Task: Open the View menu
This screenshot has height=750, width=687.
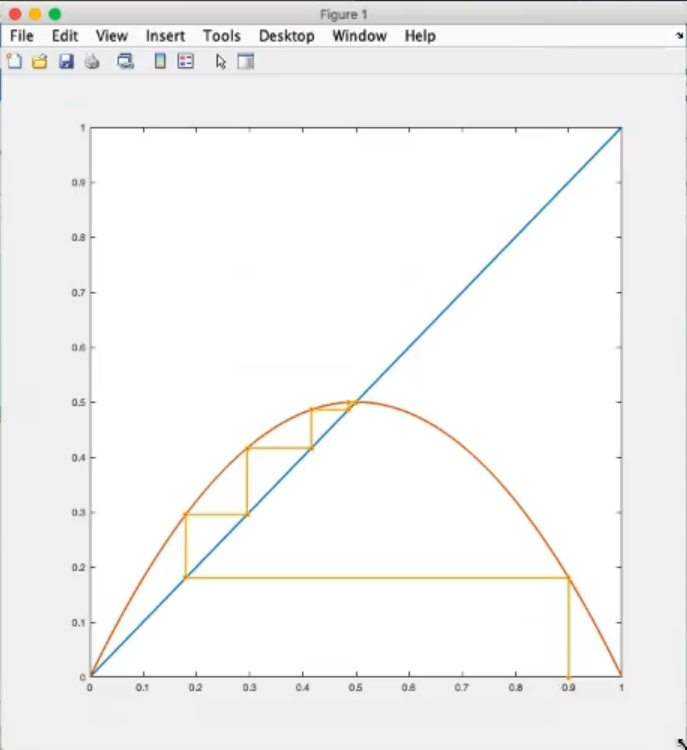Action: pos(111,36)
